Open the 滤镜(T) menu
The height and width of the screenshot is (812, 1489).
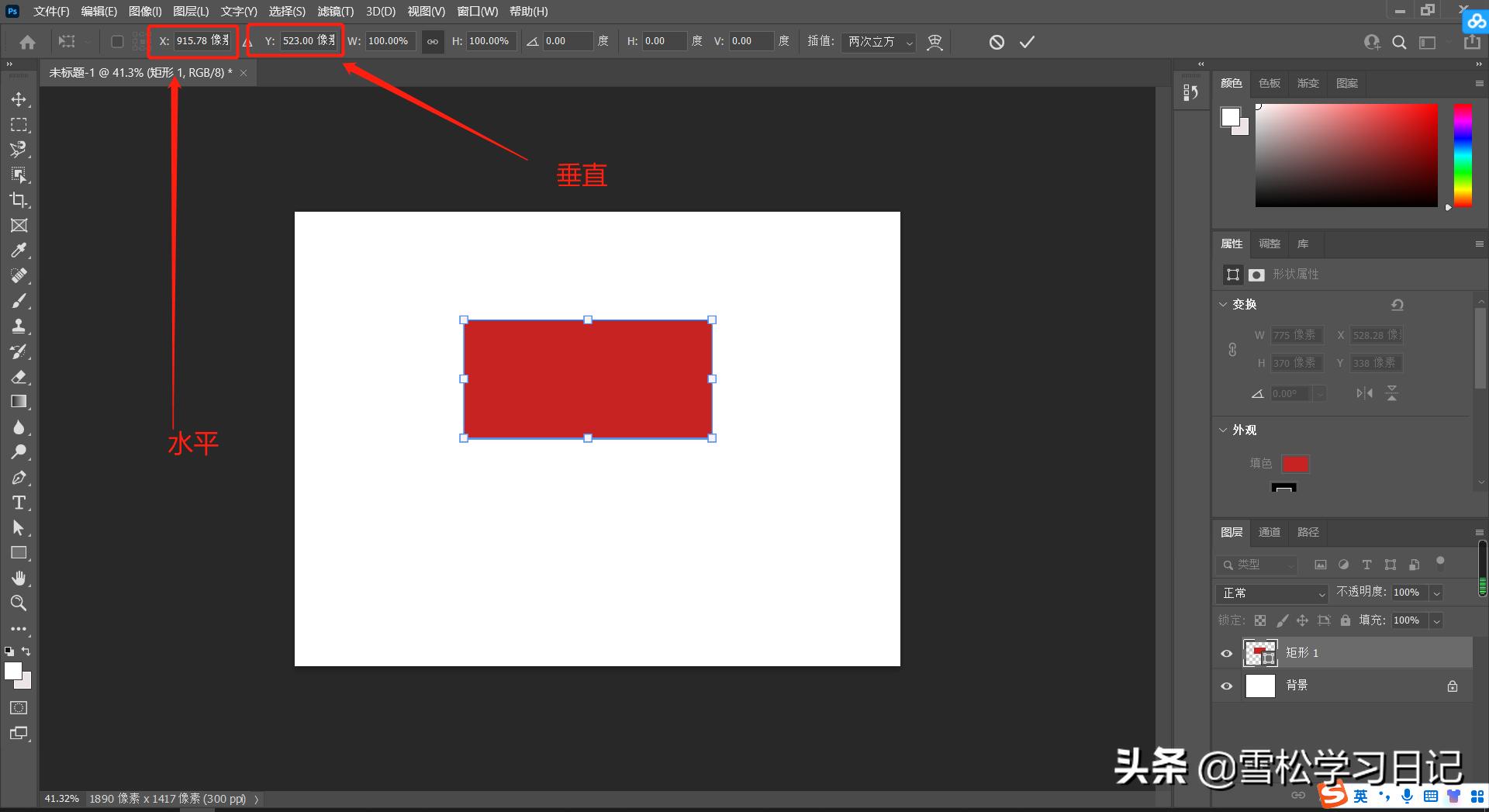(x=335, y=12)
